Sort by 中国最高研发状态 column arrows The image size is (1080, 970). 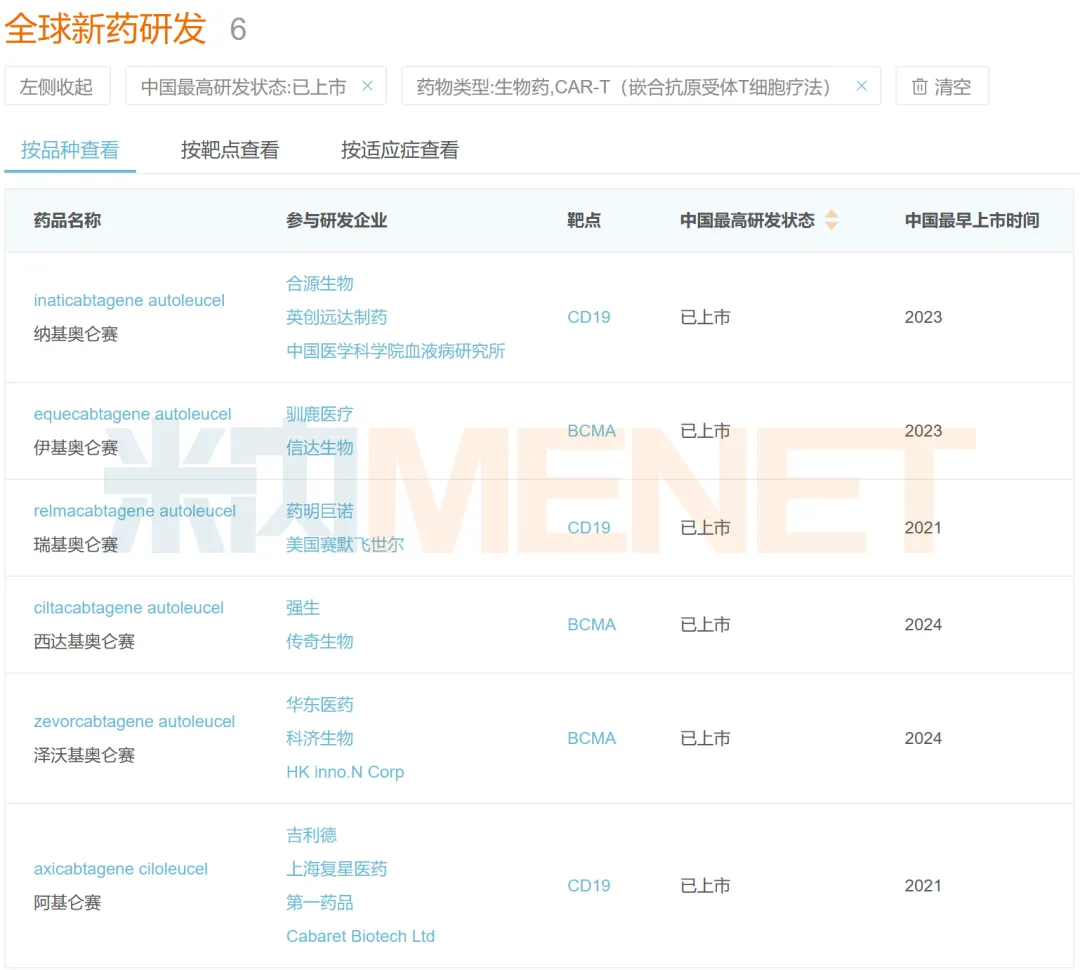[831, 220]
